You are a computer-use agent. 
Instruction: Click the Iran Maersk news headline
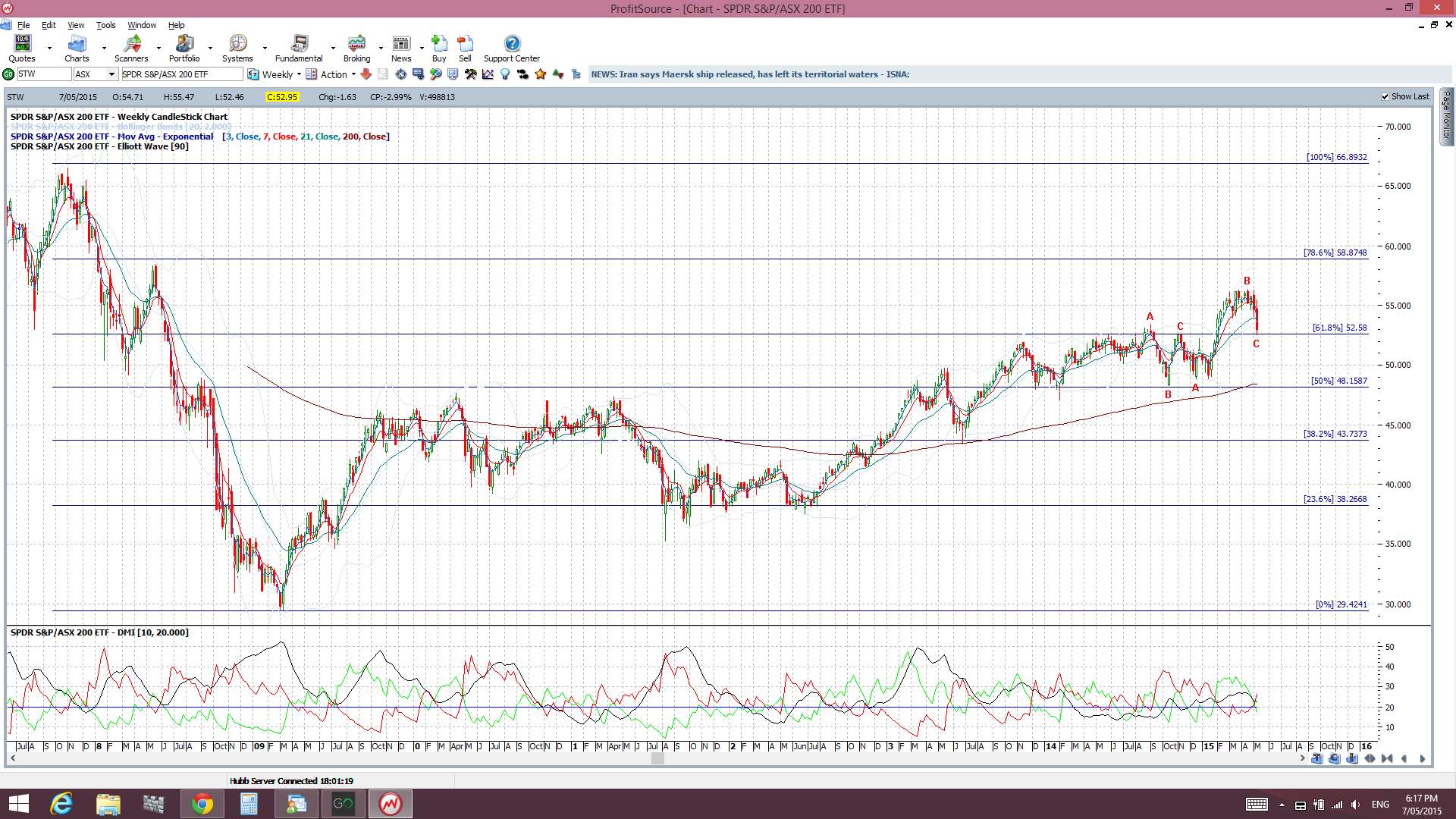tap(750, 74)
